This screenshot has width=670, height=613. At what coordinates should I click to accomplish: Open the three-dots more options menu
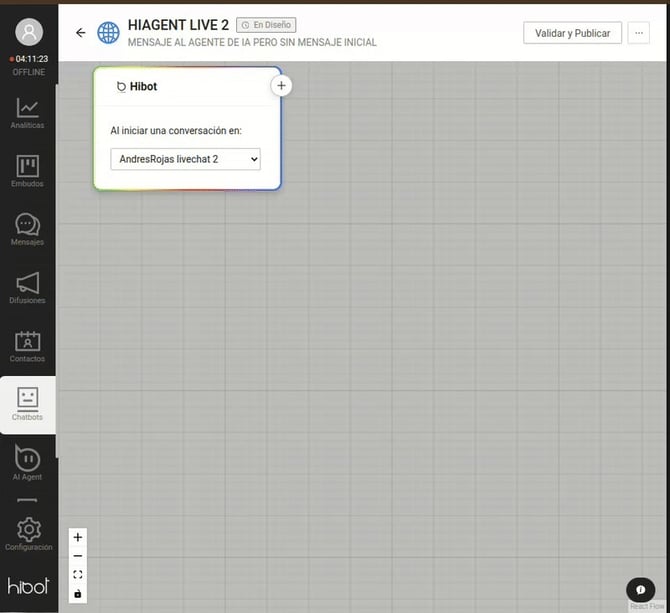[x=640, y=33]
